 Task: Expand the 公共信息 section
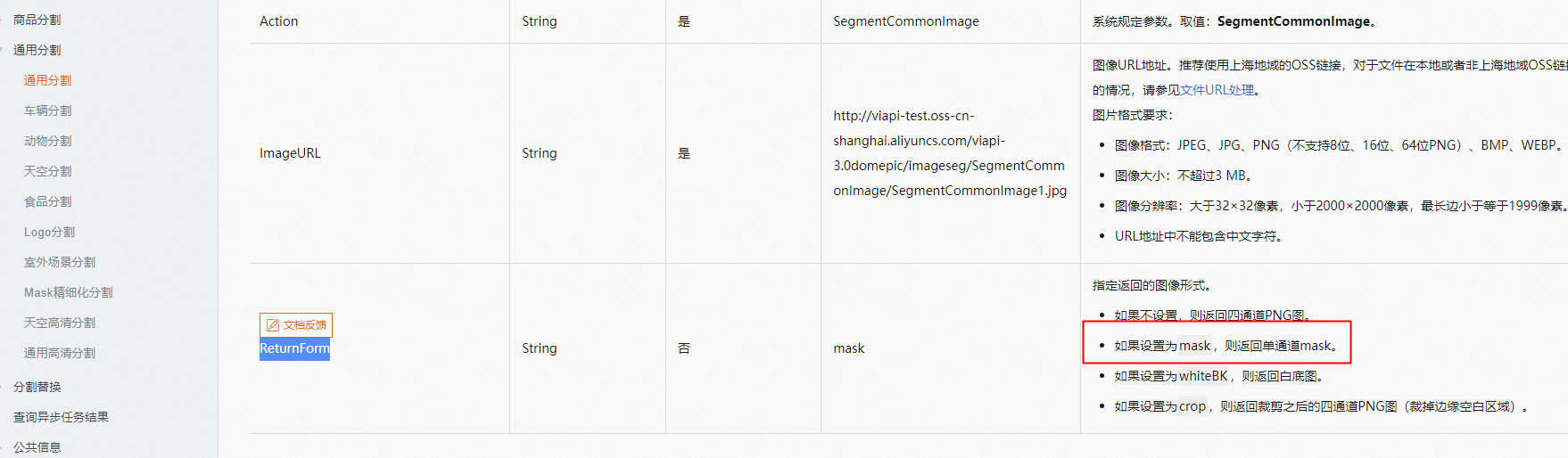pyautogui.click(x=37, y=447)
